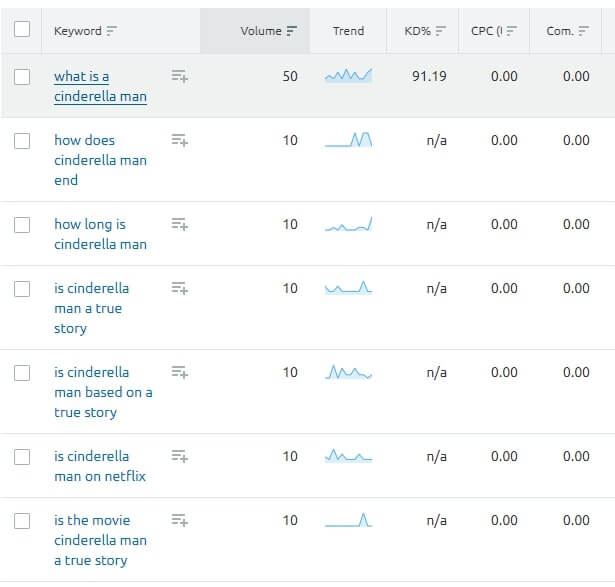
Task: Sort by Keyword column icon
Action: tap(112, 31)
